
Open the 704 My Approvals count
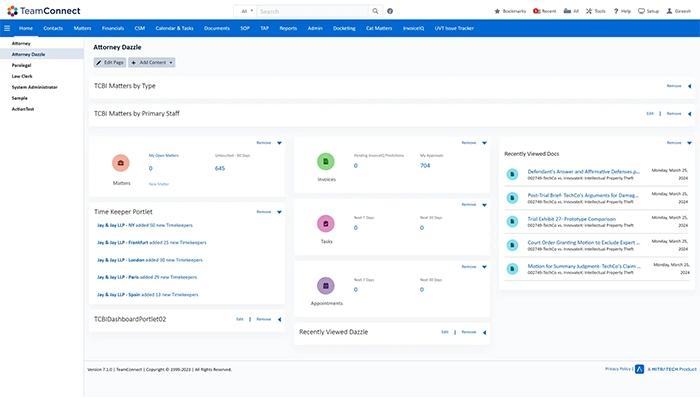(x=425, y=166)
